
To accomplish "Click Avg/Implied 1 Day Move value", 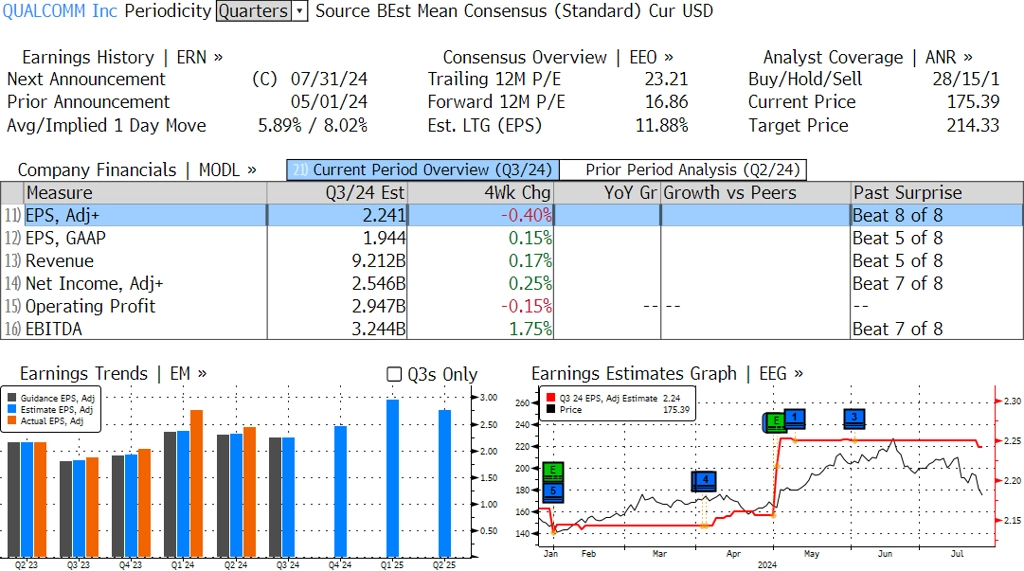I will coord(313,125).
